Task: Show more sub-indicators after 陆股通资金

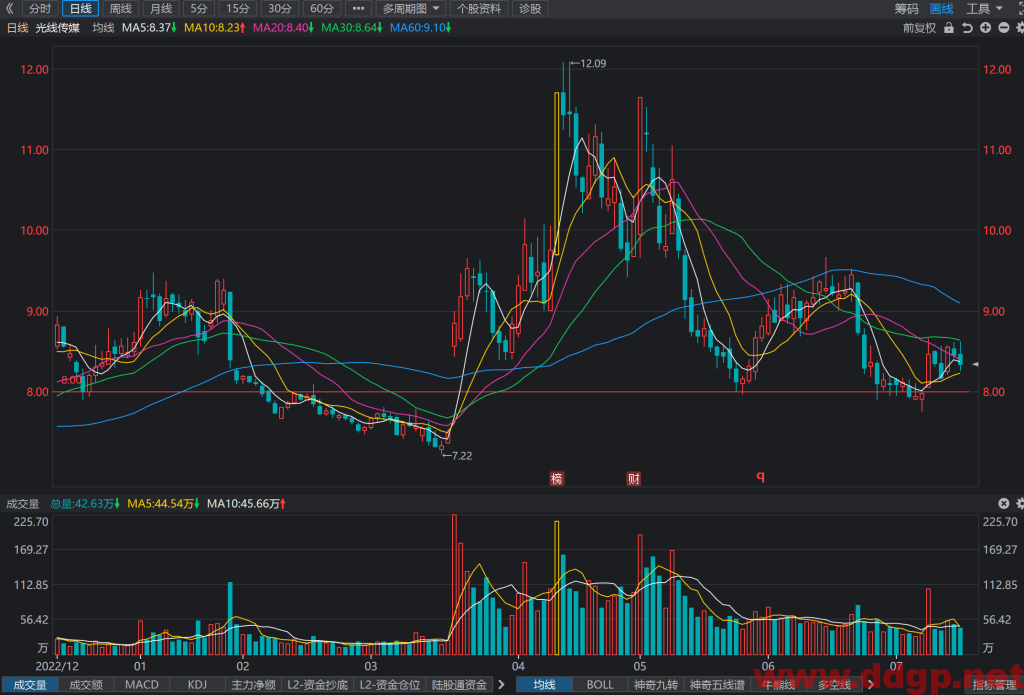Action: (502, 685)
